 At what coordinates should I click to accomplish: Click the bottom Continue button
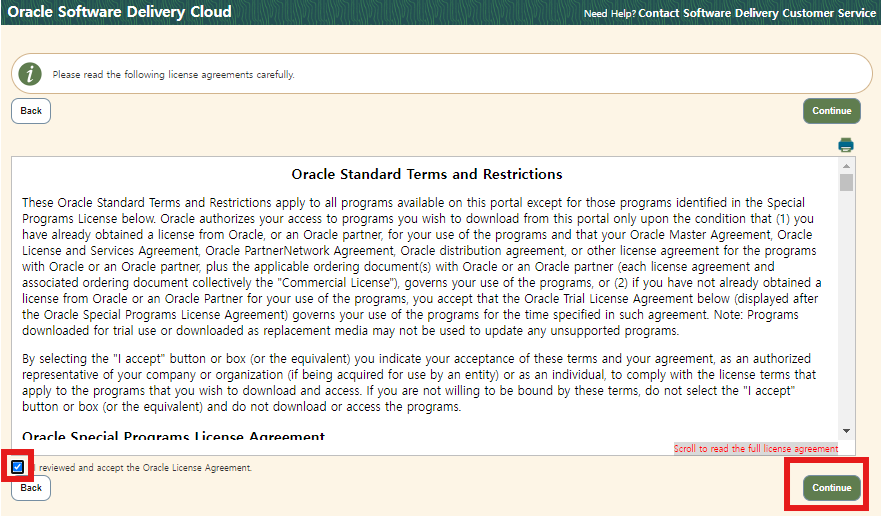pos(832,488)
